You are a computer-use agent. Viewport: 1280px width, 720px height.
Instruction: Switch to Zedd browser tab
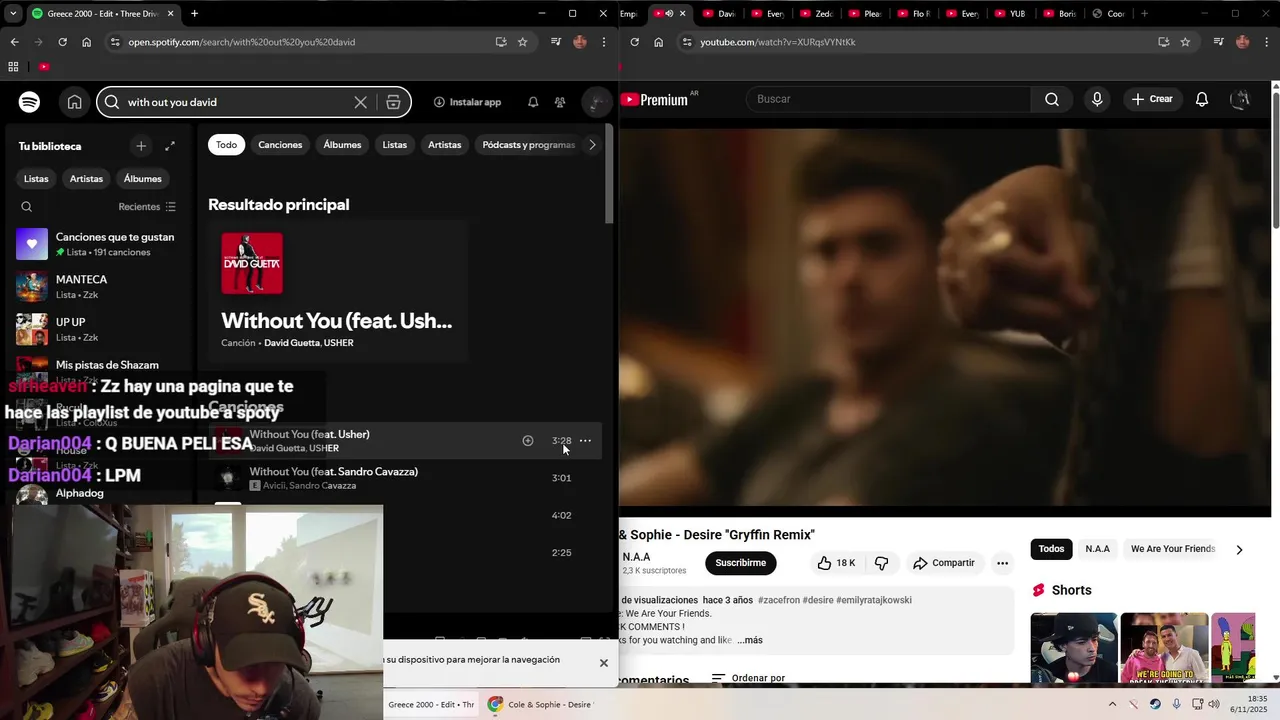pos(817,14)
